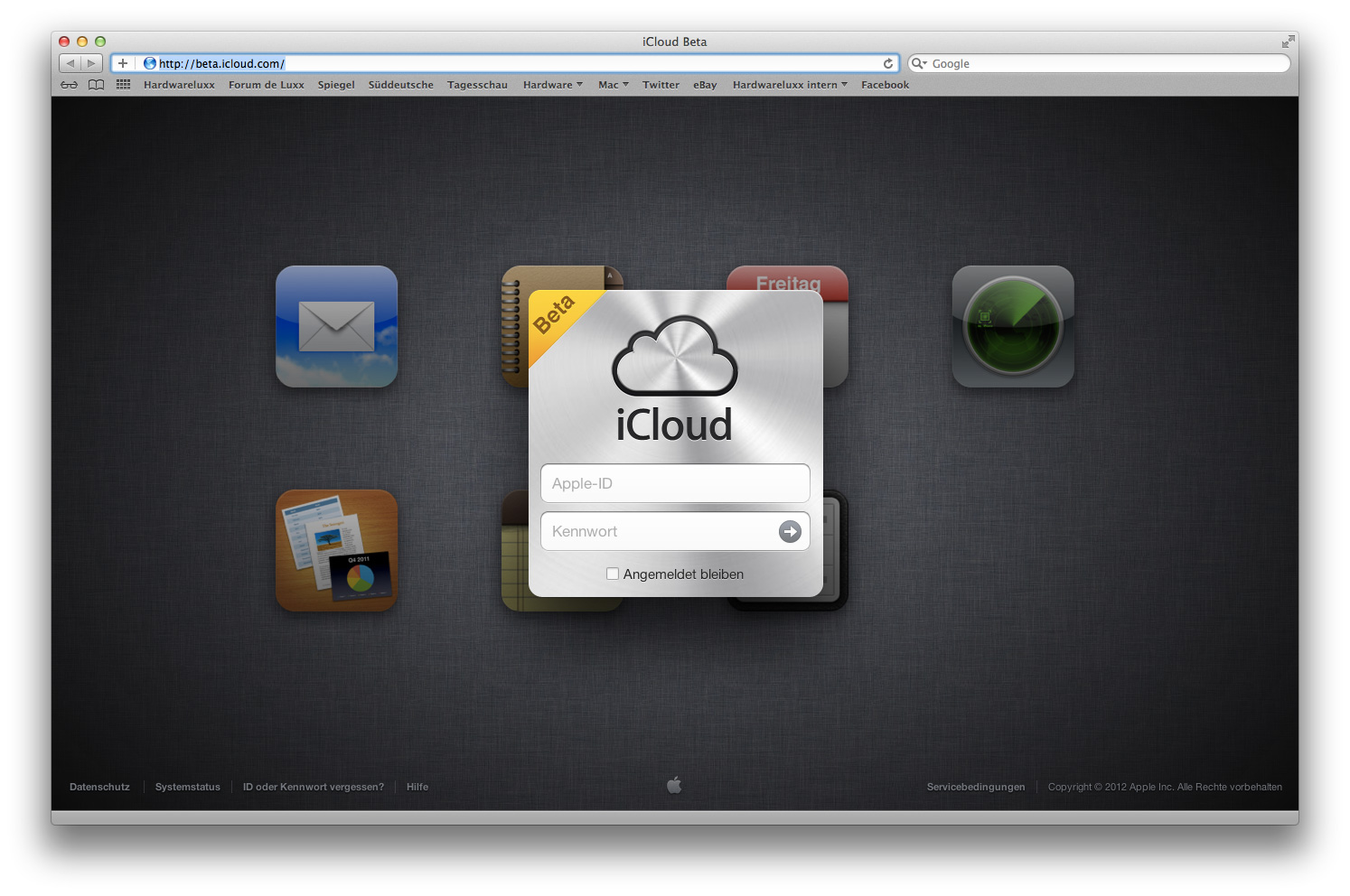The image size is (1350, 896).
Task: Open the Servicebedingungen footer link
Action: (976, 787)
